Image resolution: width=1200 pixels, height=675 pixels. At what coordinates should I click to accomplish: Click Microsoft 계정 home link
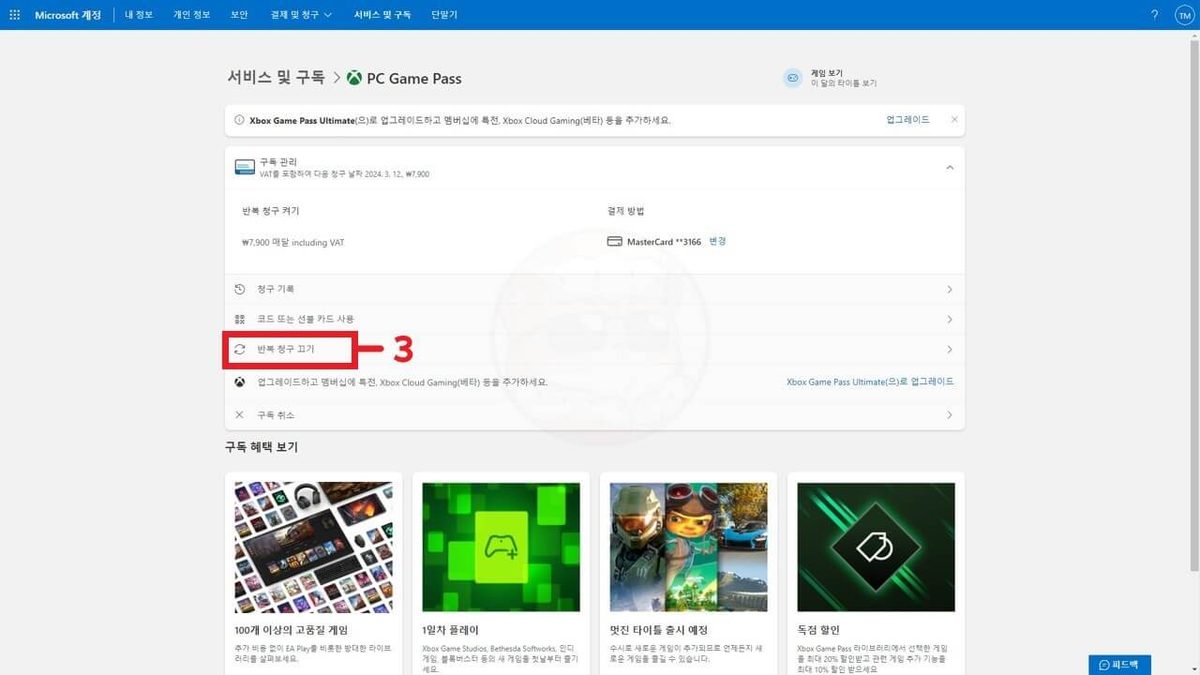(68, 15)
